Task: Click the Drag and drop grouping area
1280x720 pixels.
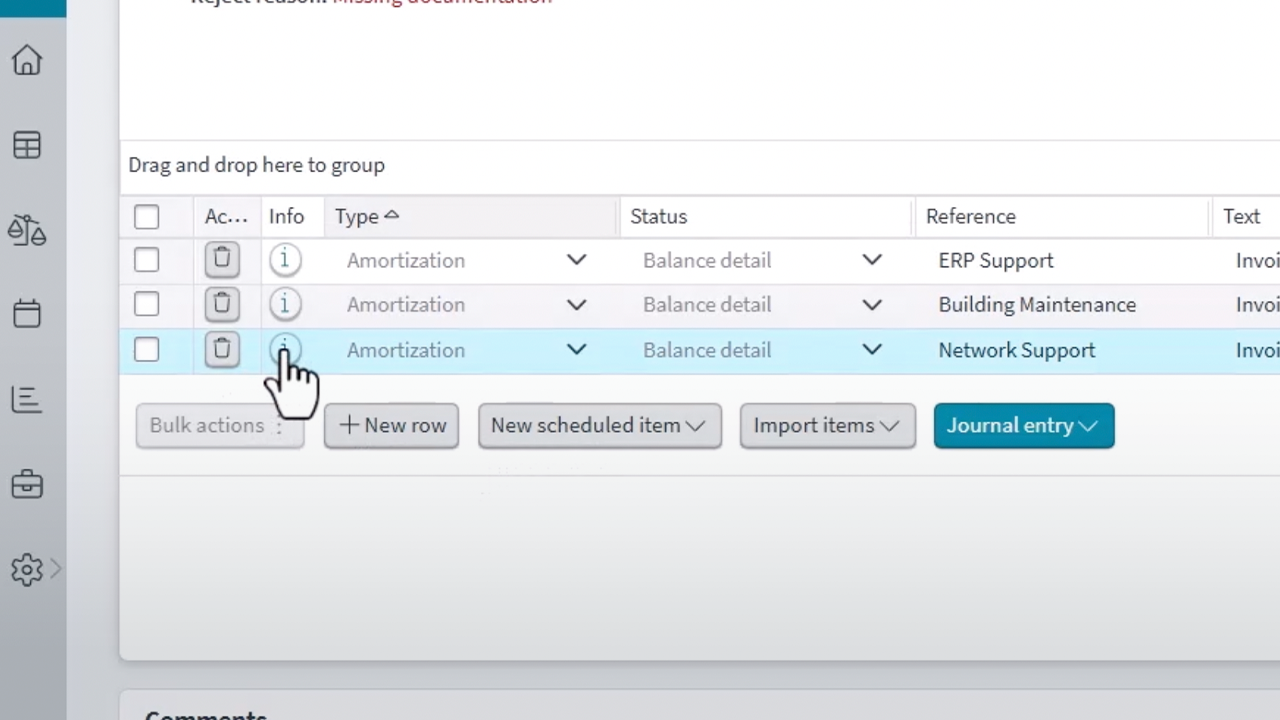Action: pos(700,165)
